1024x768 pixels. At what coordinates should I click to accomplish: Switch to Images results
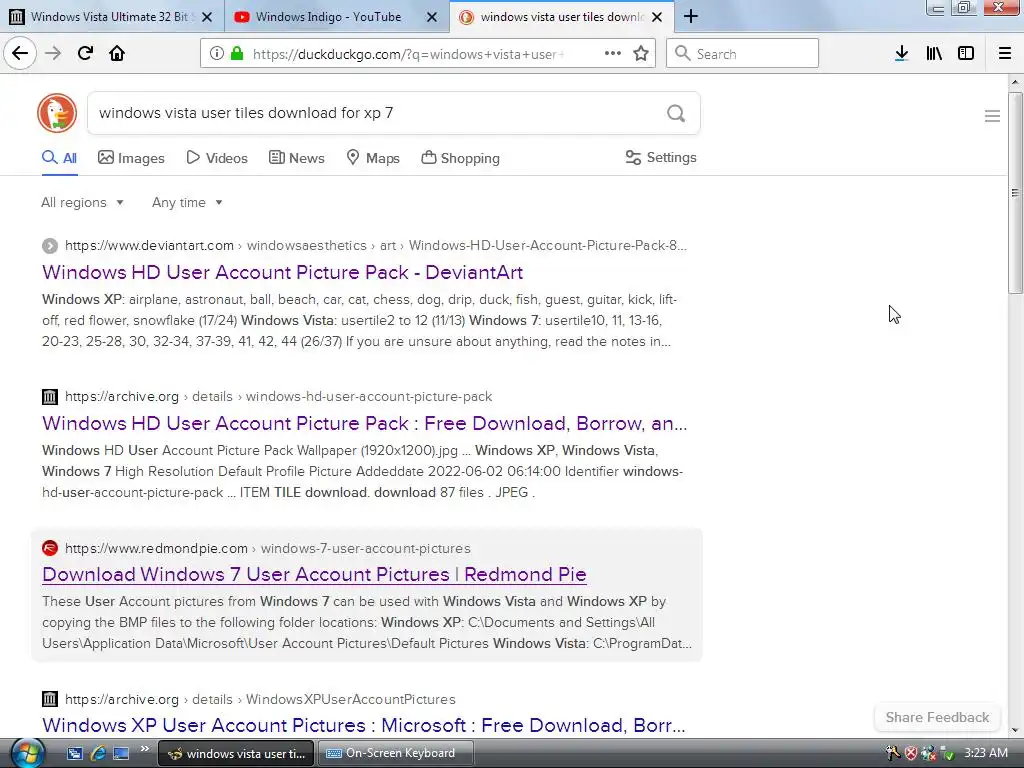coord(131,158)
